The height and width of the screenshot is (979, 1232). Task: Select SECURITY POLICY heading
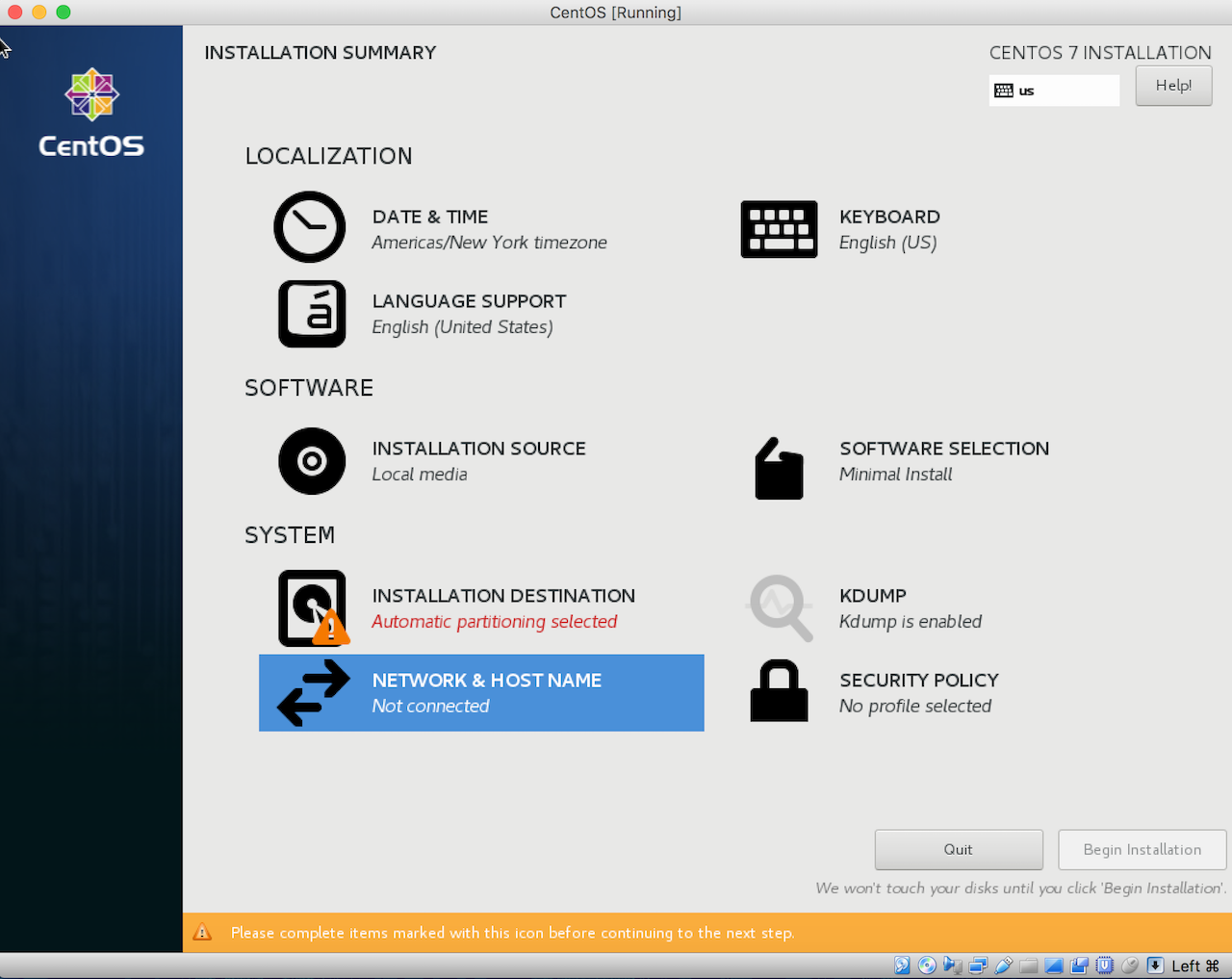coord(919,681)
